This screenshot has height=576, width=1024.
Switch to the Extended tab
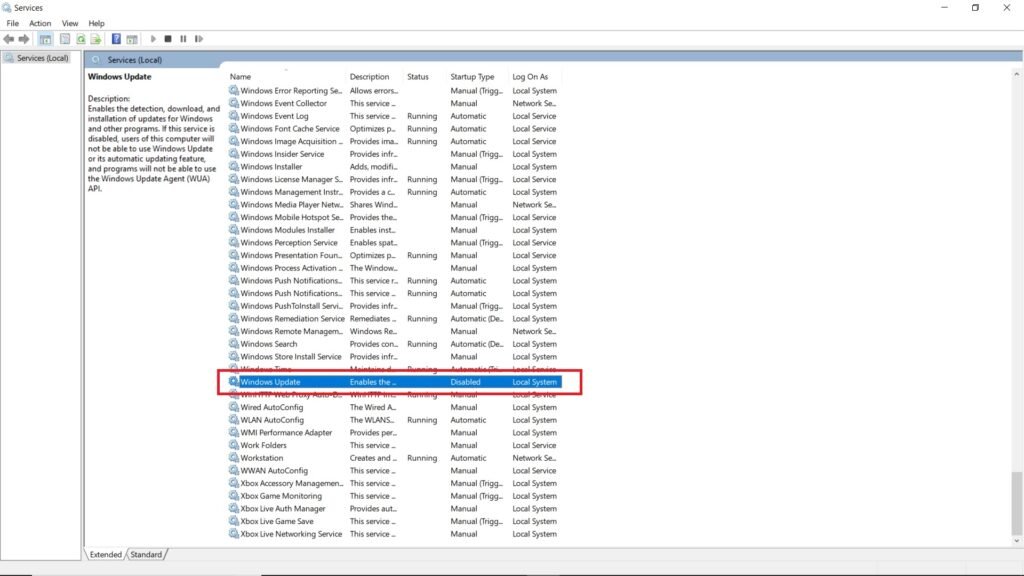[x=105, y=554]
